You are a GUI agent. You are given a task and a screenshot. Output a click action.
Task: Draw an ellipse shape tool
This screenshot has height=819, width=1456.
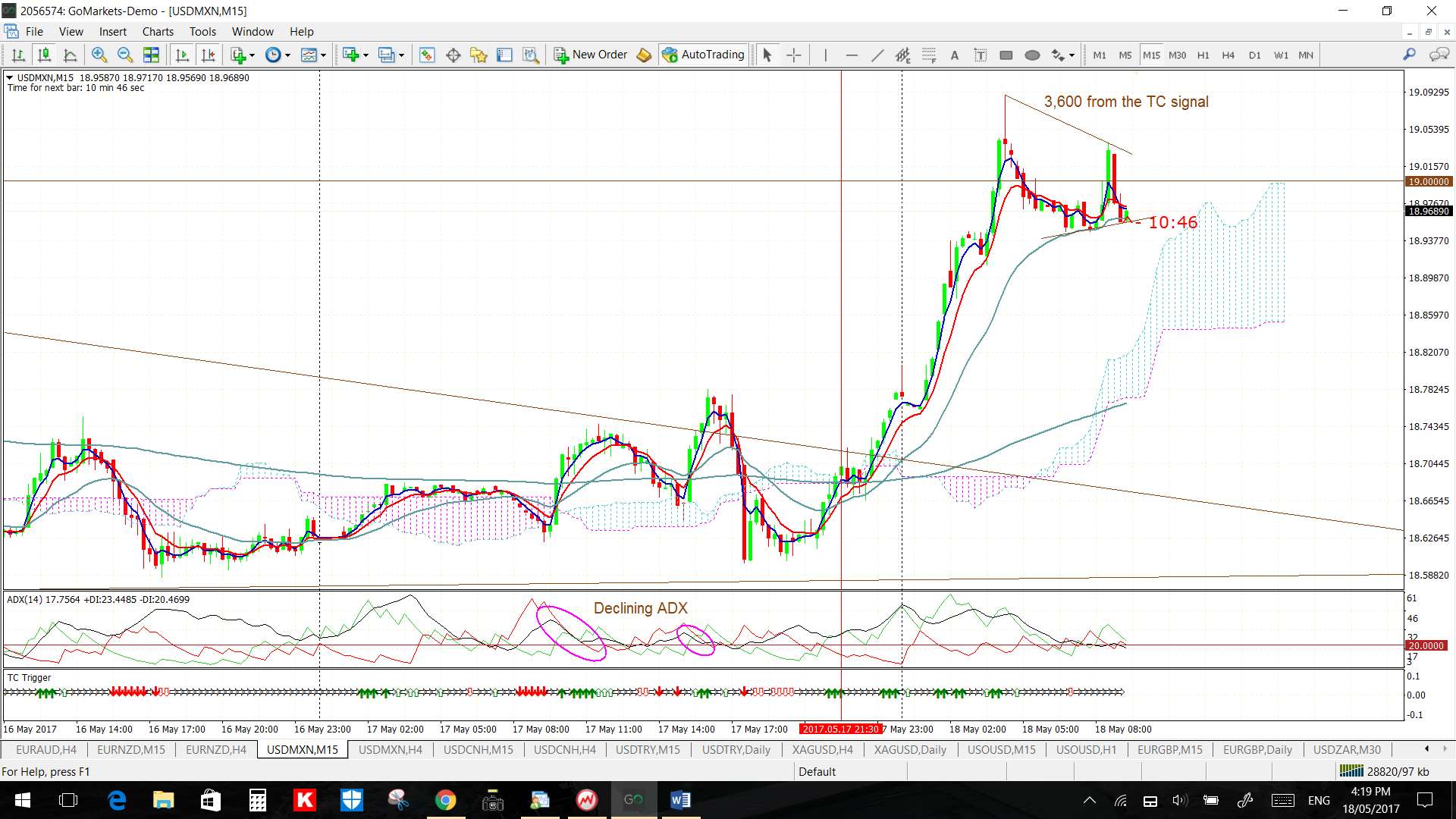1032,55
